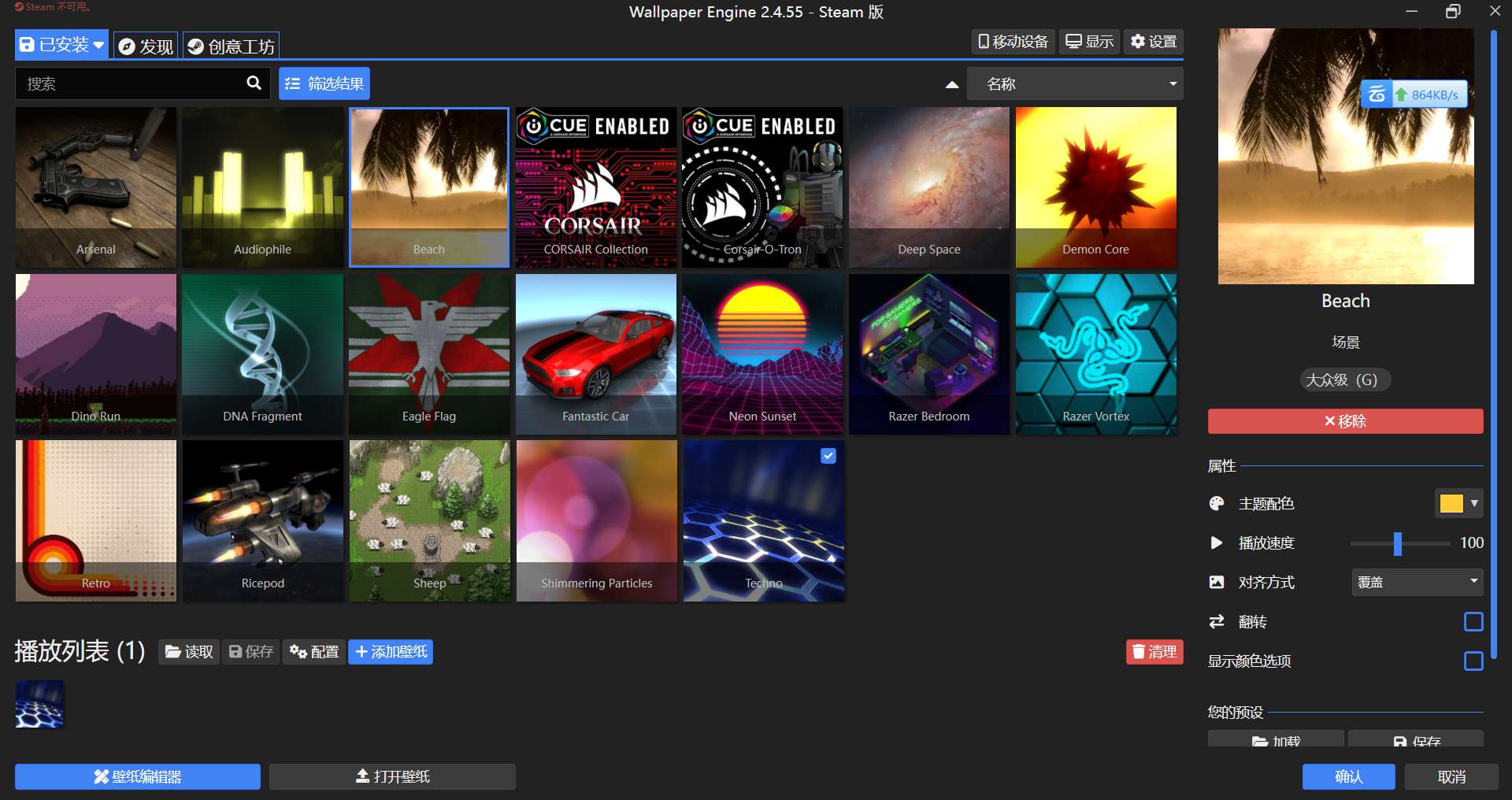
Task: Open the wallpaper editor (壁纸编辑器)
Action: pyautogui.click(x=138, y=776)
